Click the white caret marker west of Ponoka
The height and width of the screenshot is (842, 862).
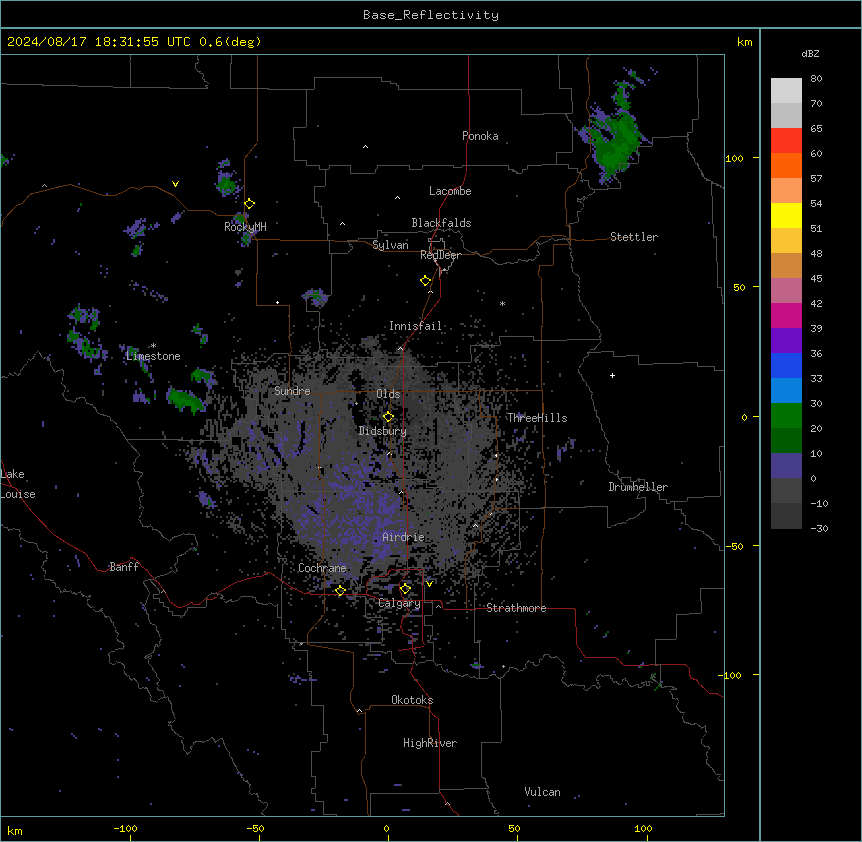pos(365,147)
